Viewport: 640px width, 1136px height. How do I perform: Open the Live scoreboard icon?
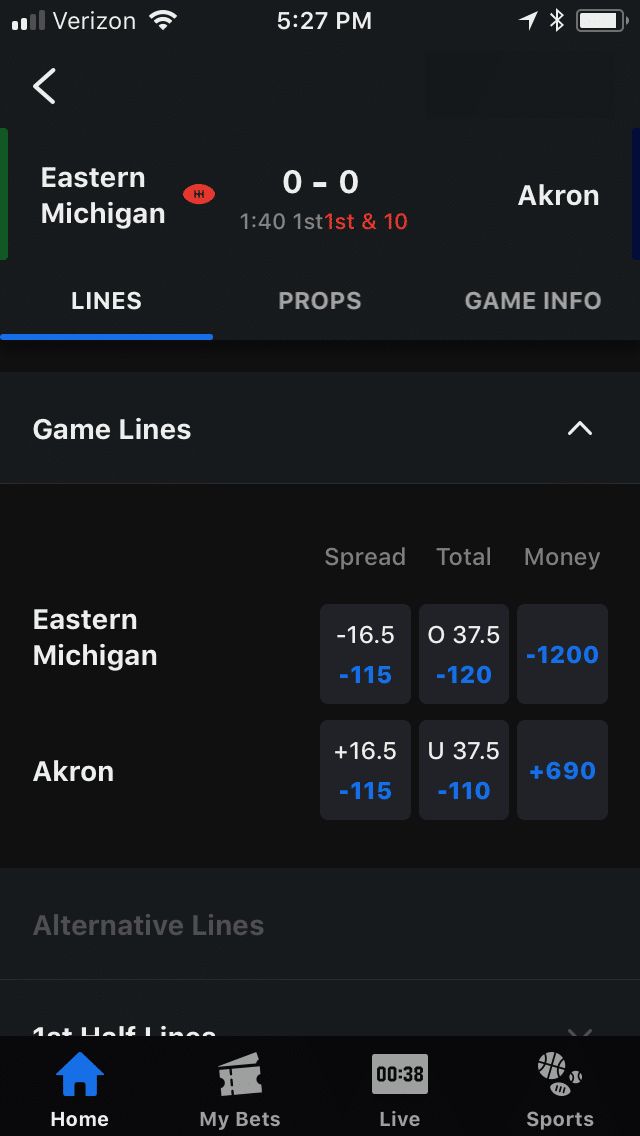(x=399, y=1074)
